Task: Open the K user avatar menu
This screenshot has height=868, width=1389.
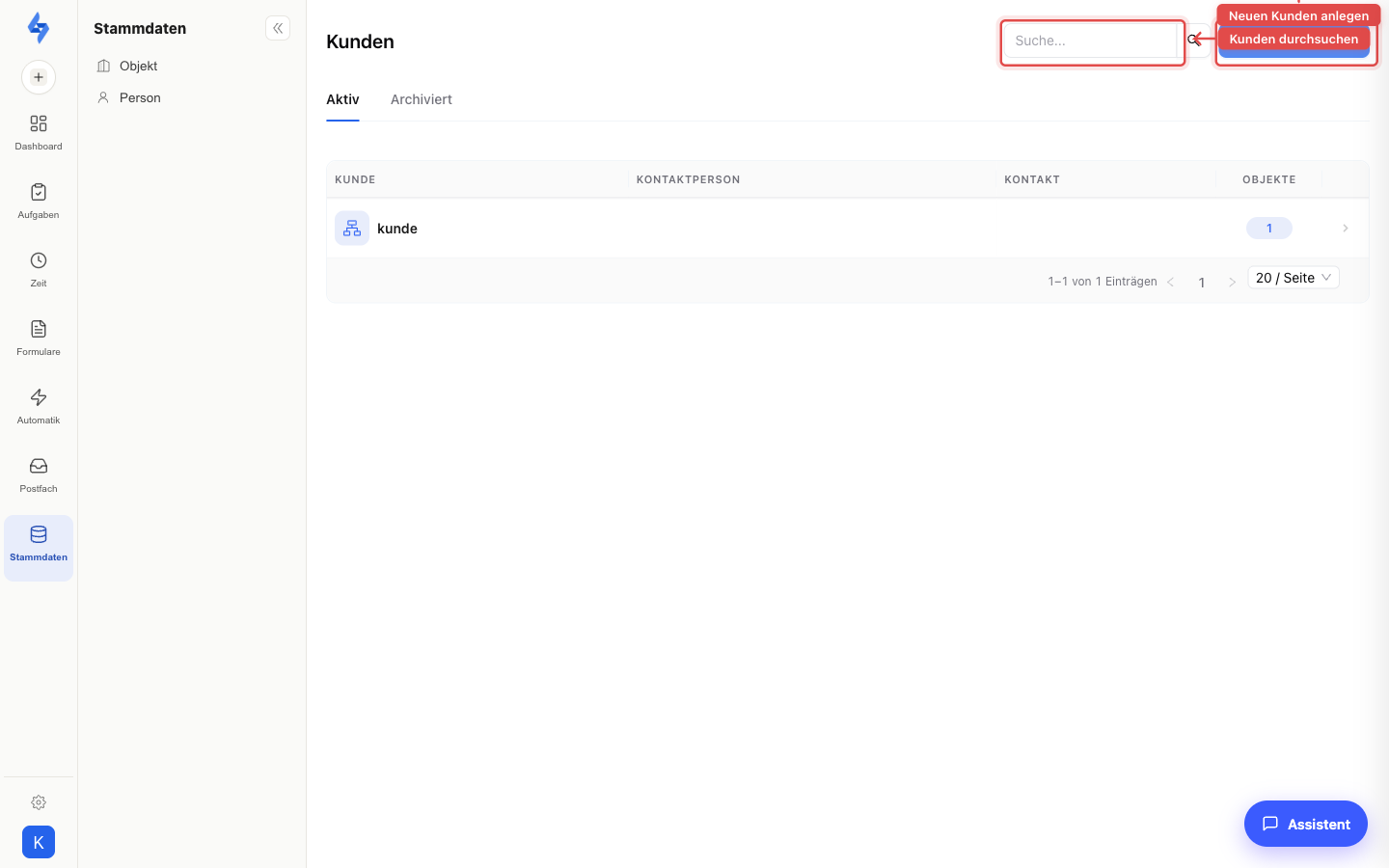Action: (39, 842)
